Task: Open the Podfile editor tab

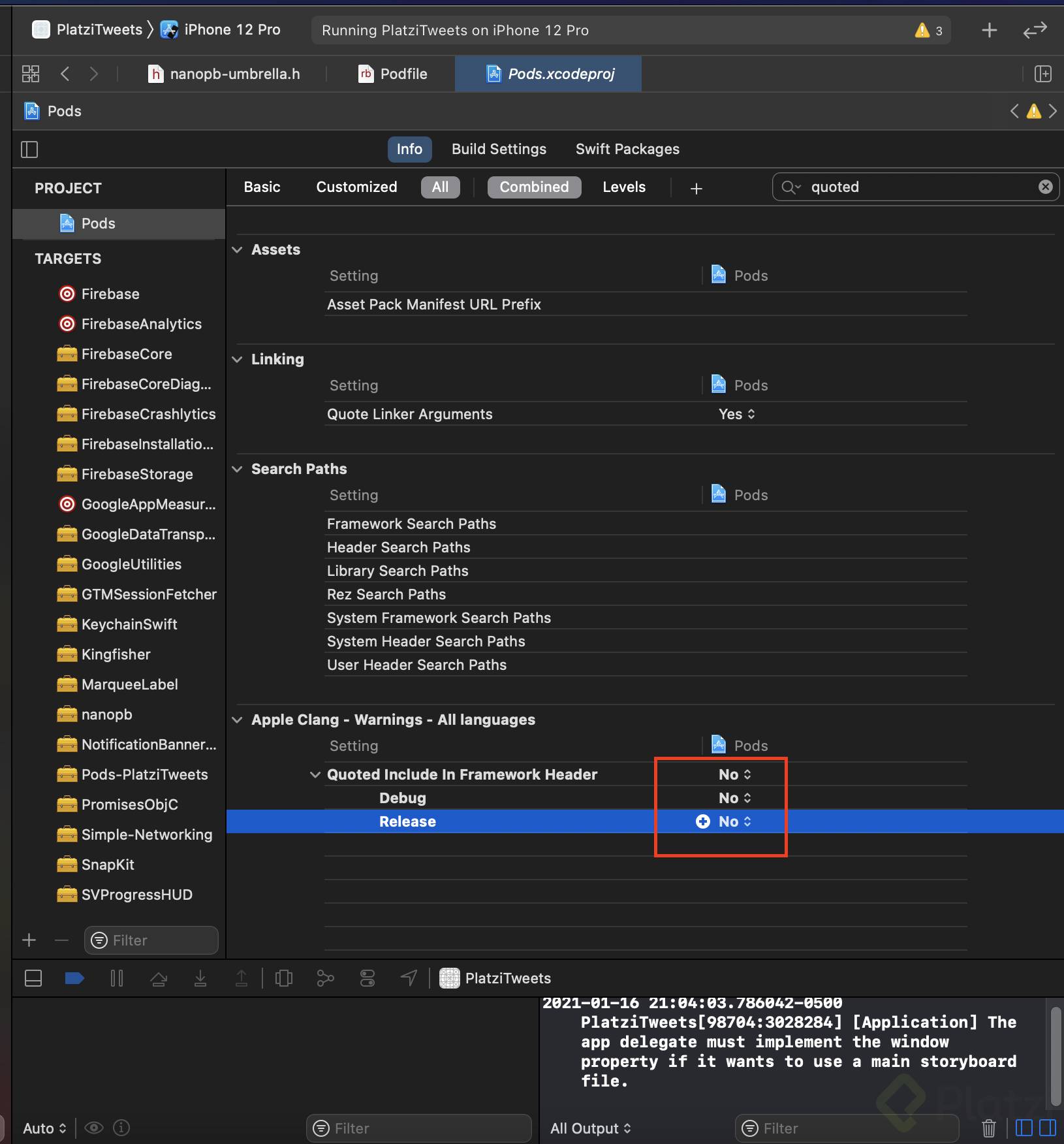Action: click(393, 74)
